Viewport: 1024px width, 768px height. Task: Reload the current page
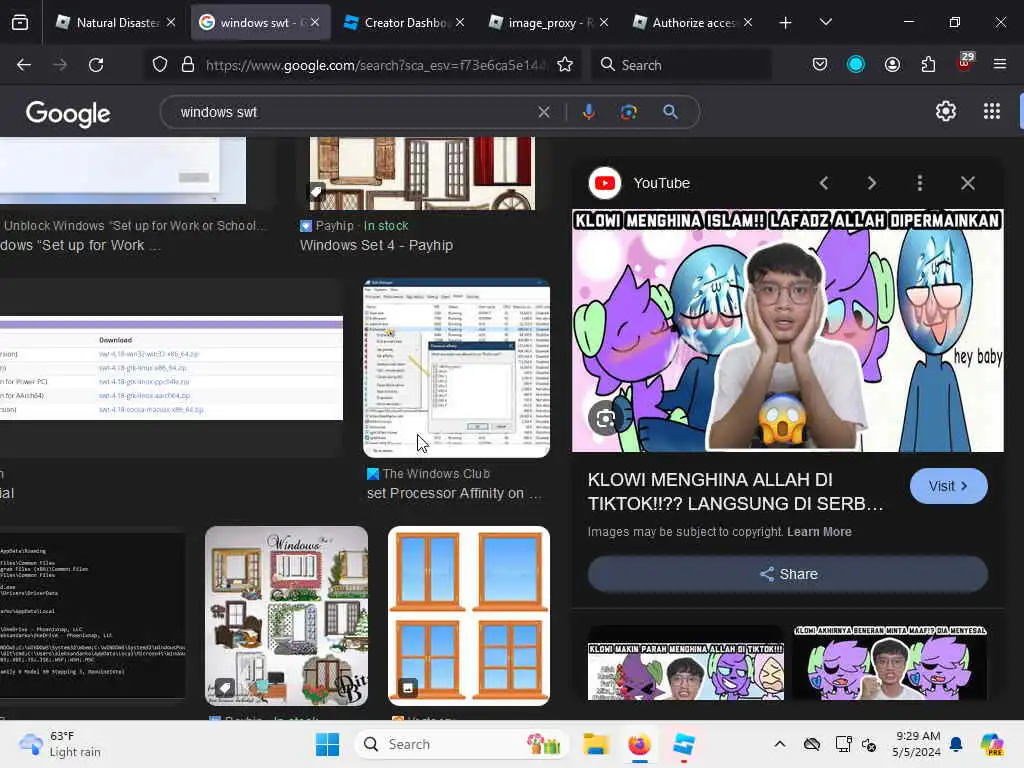click(x=96, y=65)
